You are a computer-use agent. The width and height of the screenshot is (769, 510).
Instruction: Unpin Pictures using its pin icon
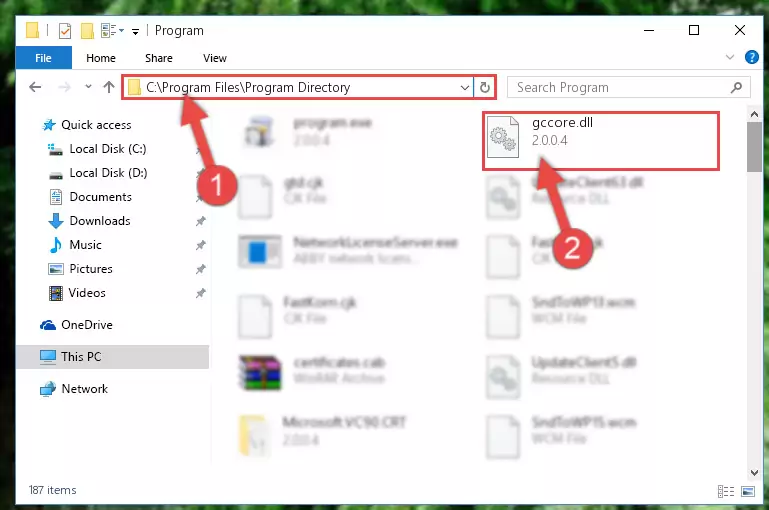point(201,269)
